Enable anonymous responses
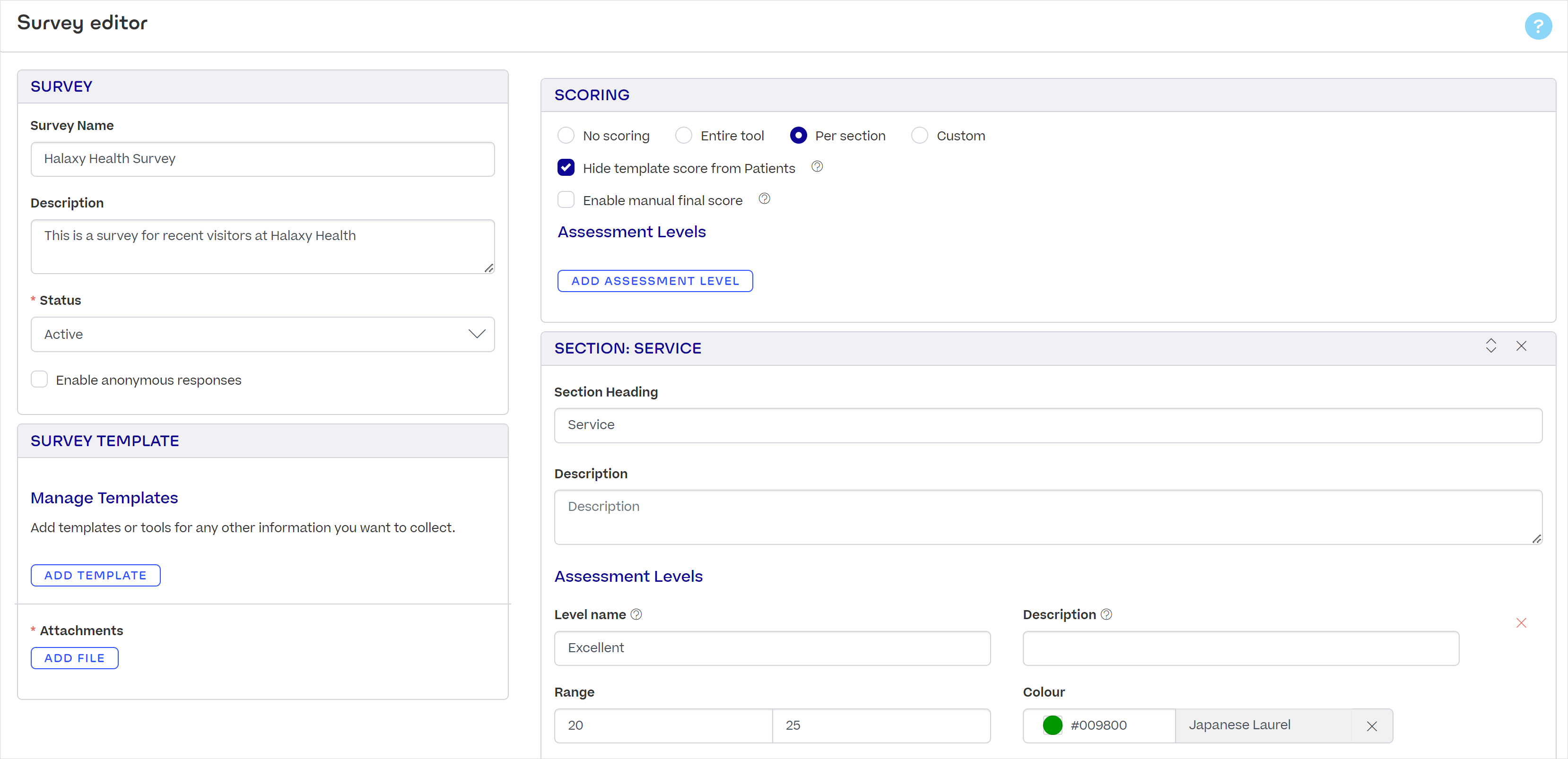This screenshot has height=759, width=1568. tap(39, 379)
